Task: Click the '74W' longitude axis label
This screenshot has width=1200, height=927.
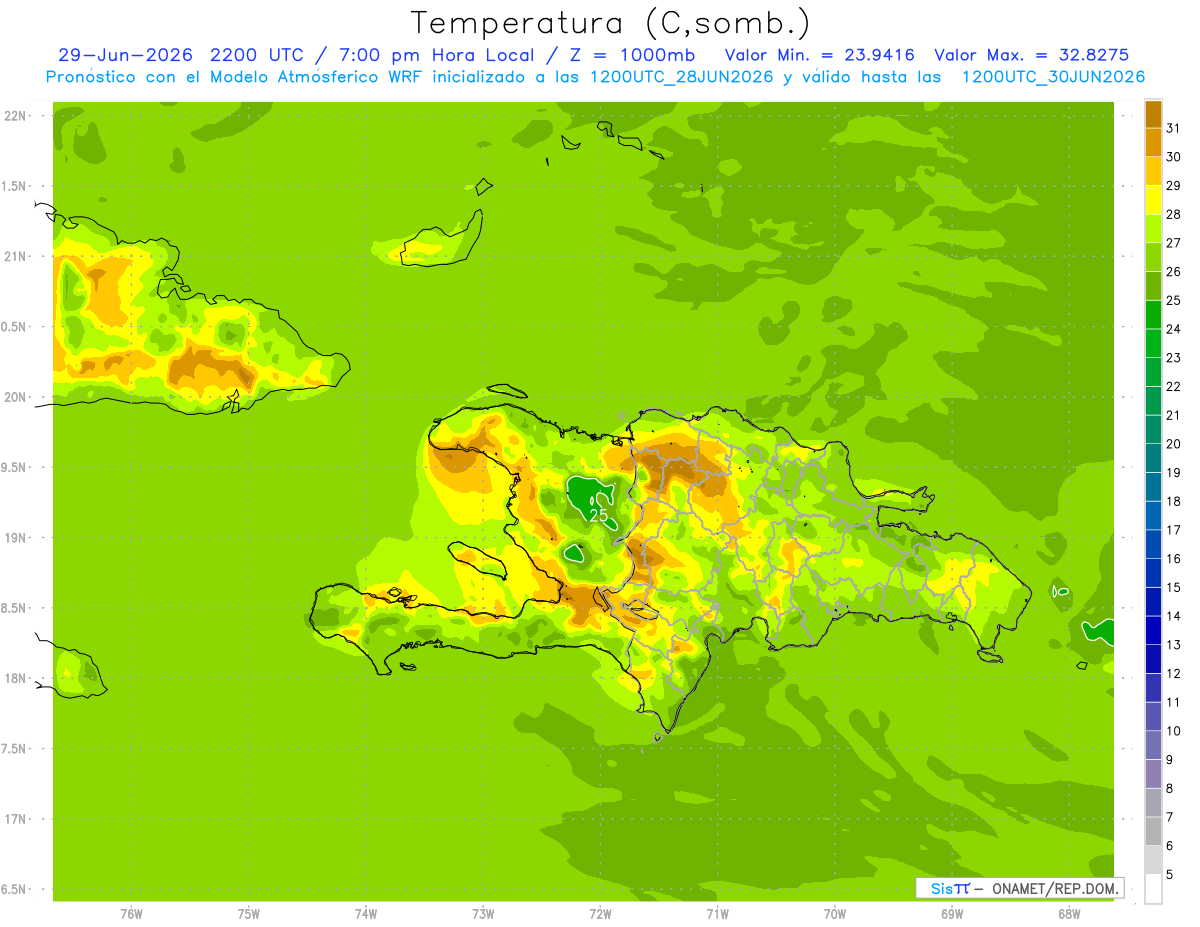Action: click(366, 914)
